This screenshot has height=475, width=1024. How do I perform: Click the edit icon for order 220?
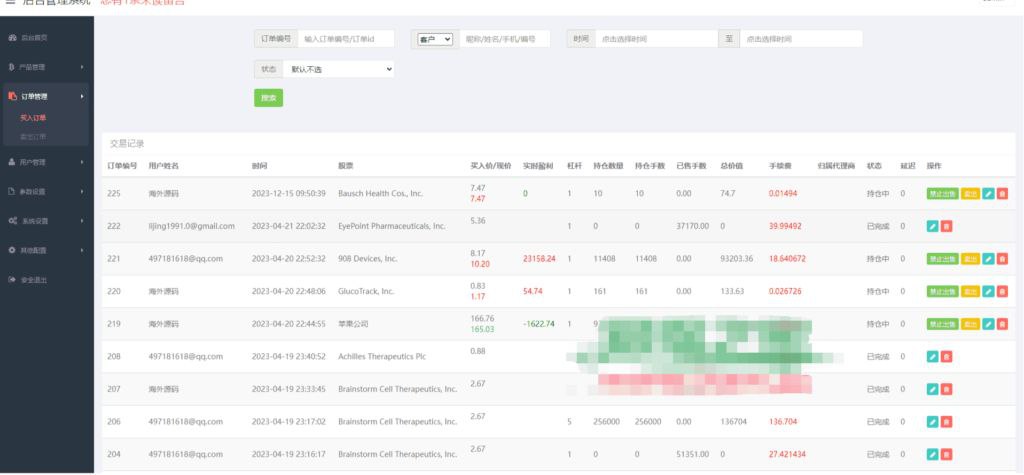(x=988, y=291)
